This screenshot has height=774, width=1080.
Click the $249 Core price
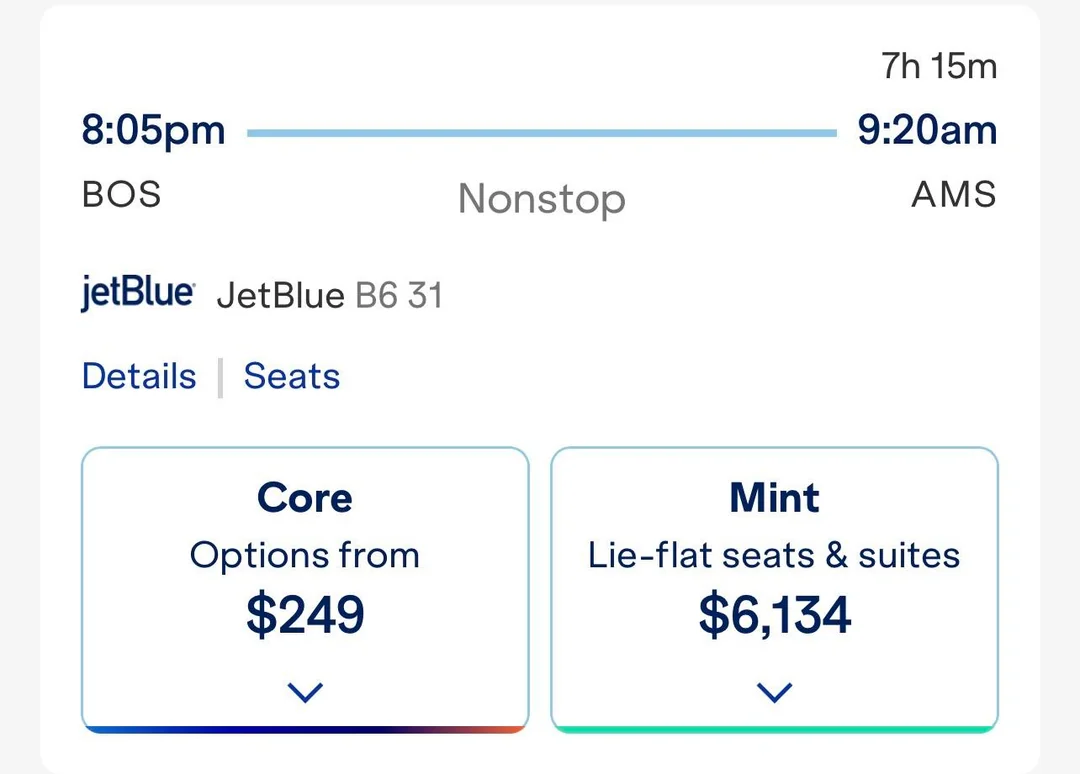coord(305,615)
